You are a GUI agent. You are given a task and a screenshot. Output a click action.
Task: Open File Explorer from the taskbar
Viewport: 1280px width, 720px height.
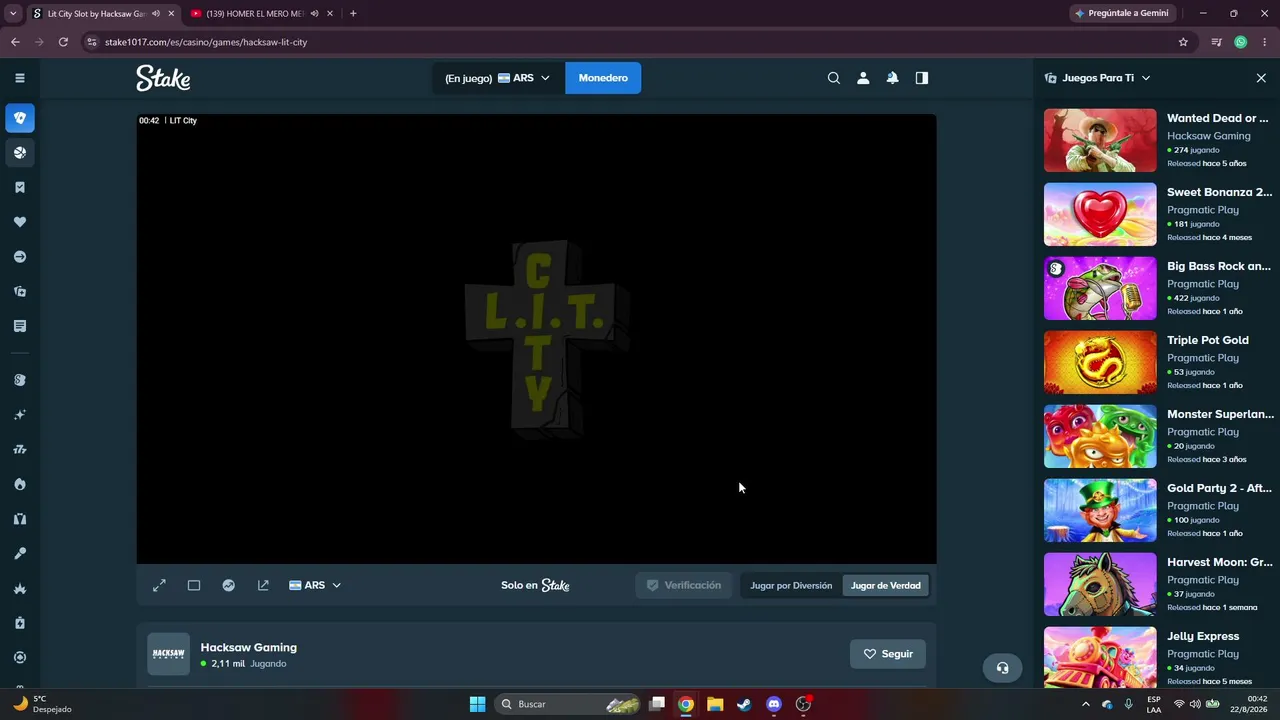pyautogui.click(x=715, y=704)
